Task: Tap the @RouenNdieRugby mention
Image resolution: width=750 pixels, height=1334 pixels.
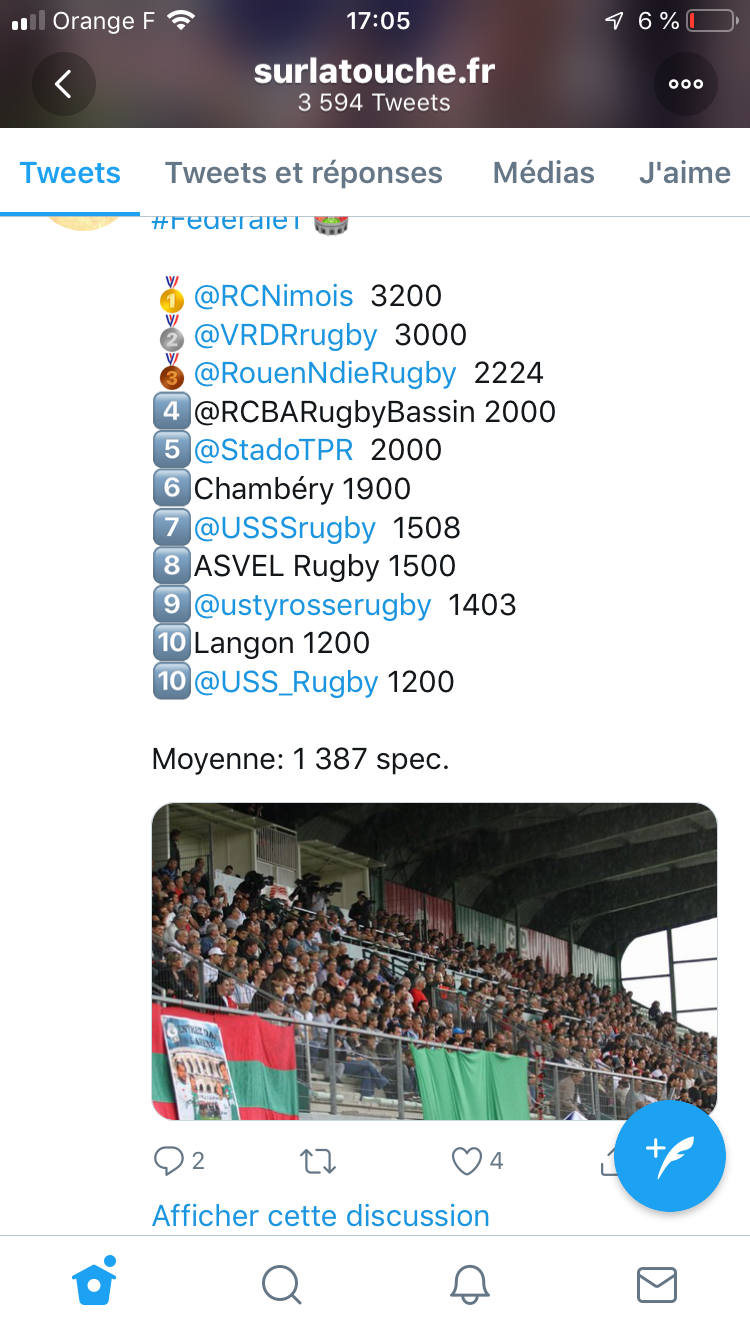Action: coord(325,373)
